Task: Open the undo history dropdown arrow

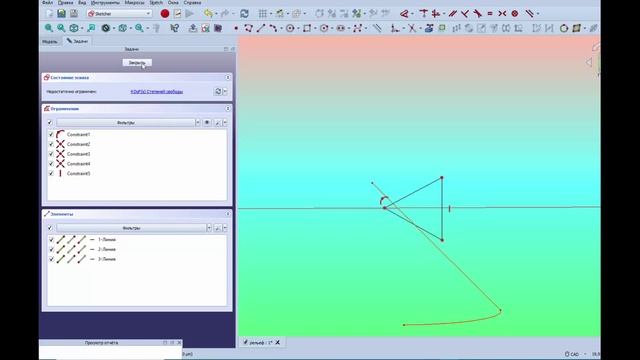Action: pos(216,13)
